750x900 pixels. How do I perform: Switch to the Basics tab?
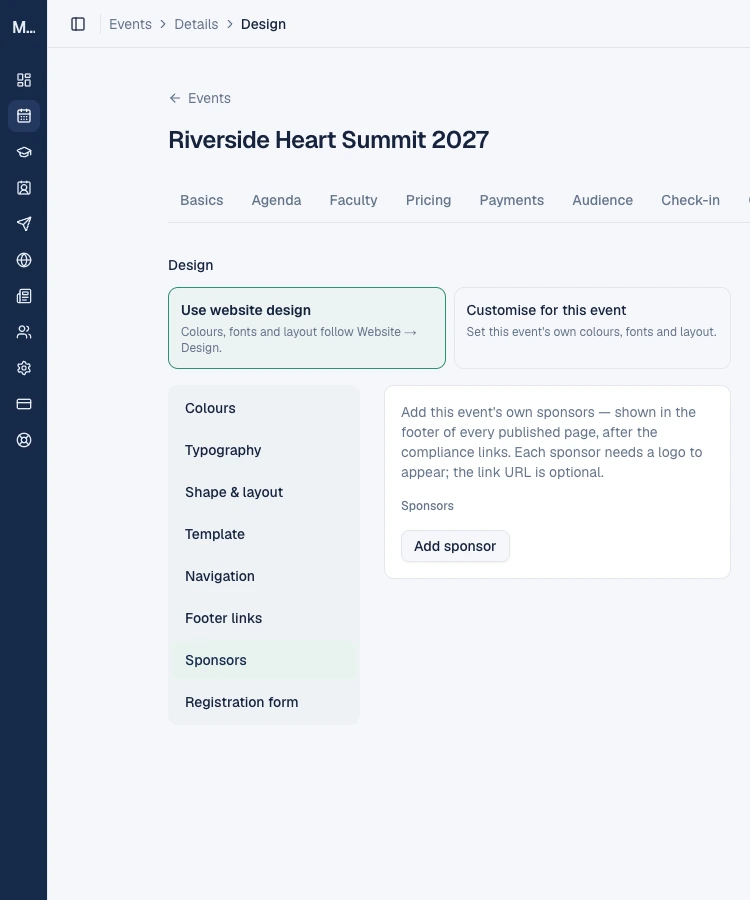point(201,200)
